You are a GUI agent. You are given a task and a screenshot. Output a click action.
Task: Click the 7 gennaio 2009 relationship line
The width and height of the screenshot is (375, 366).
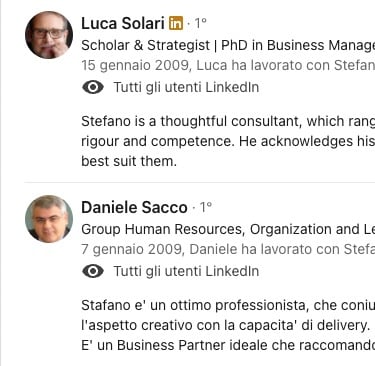click(228, 249)
